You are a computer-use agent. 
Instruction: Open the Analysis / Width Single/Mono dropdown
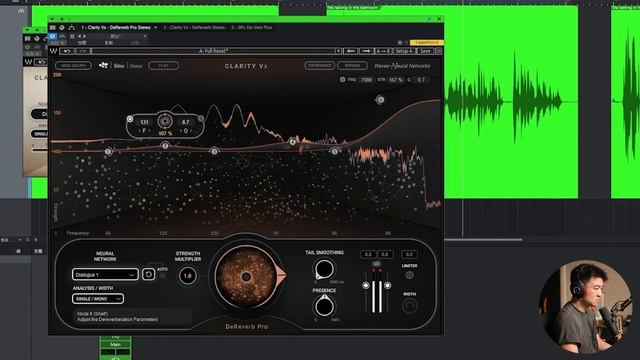[x=98, y=299]
